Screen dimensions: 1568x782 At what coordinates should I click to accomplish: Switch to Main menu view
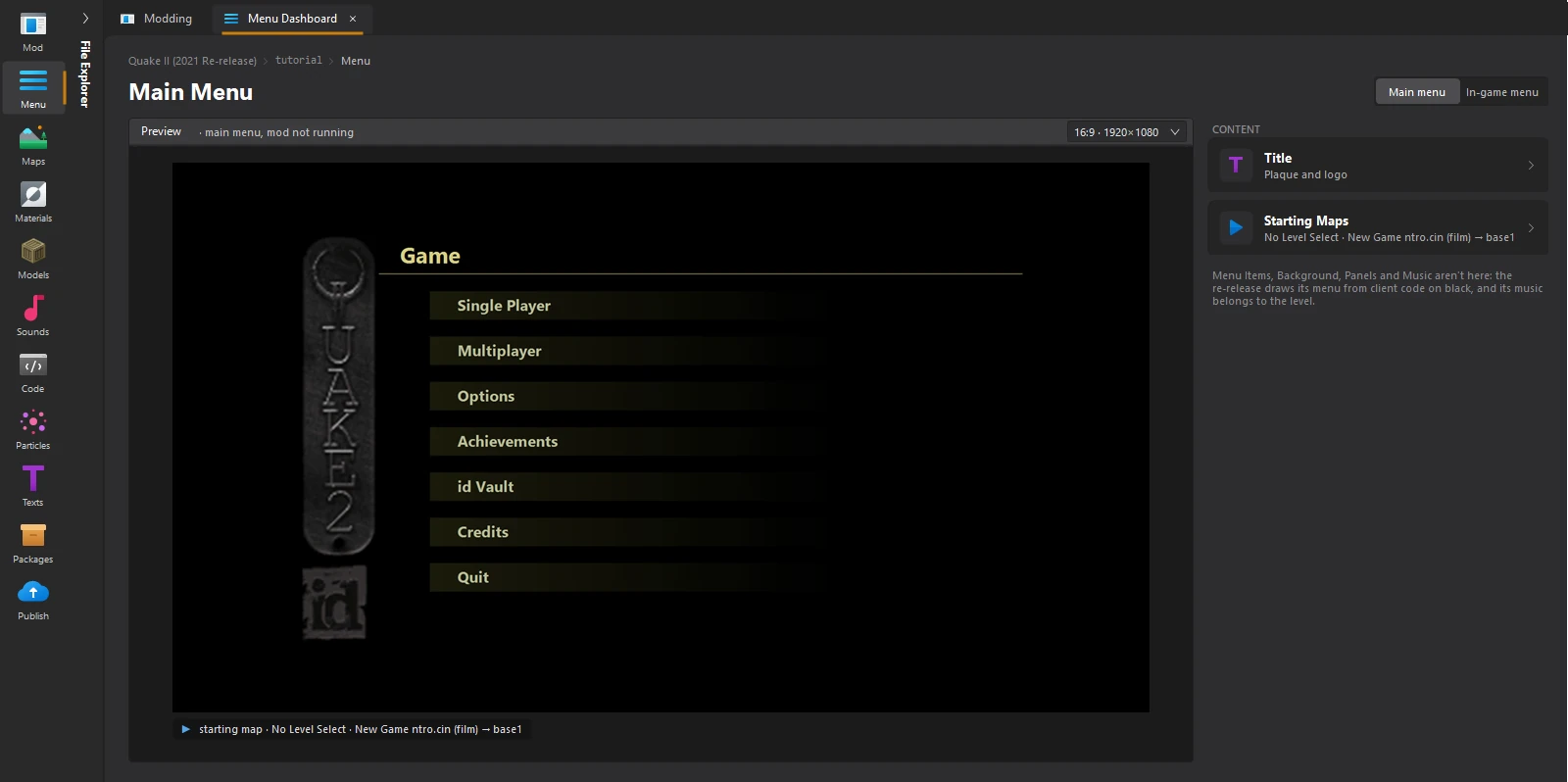1417,92
